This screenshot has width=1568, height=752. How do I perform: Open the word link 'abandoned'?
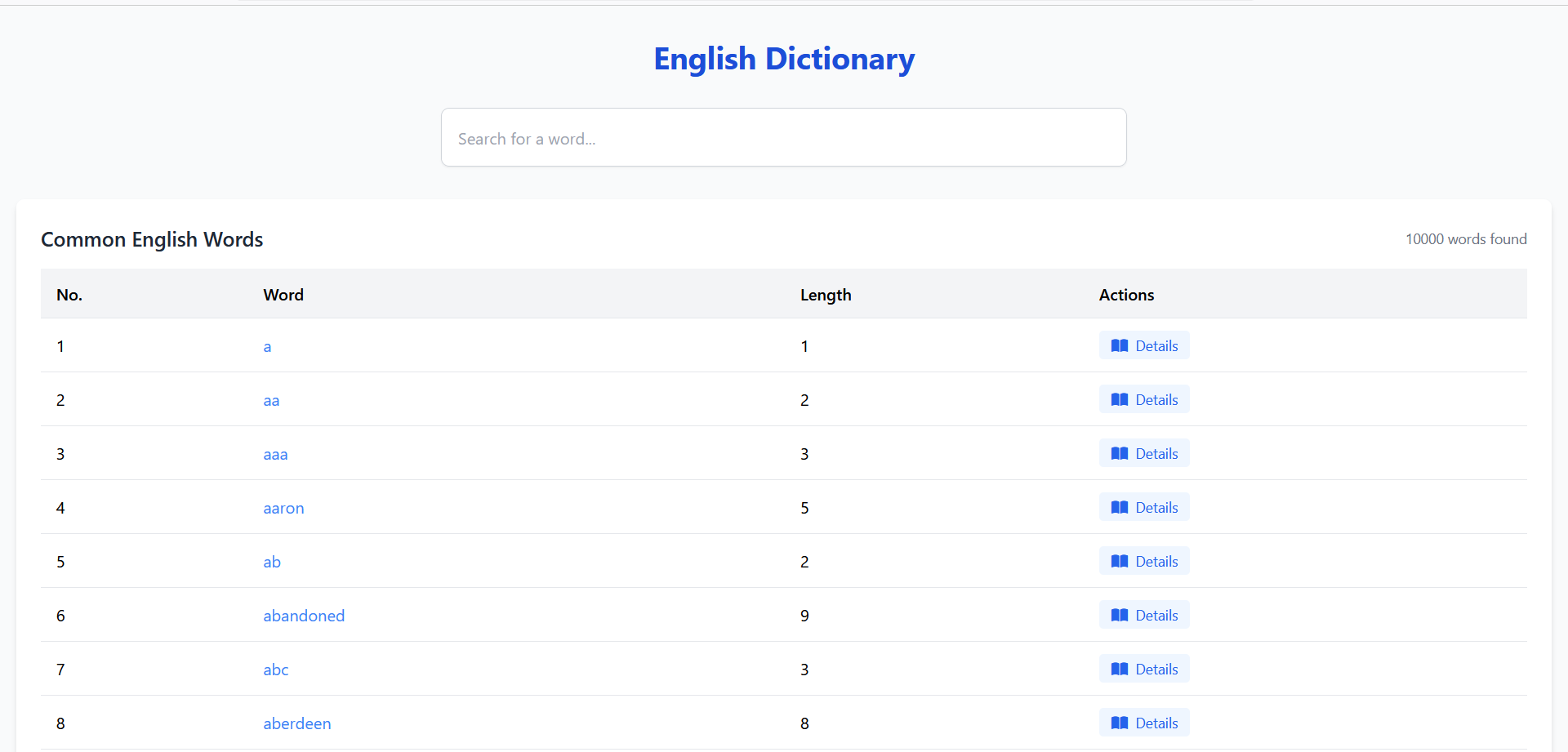[x=304, y=616]
